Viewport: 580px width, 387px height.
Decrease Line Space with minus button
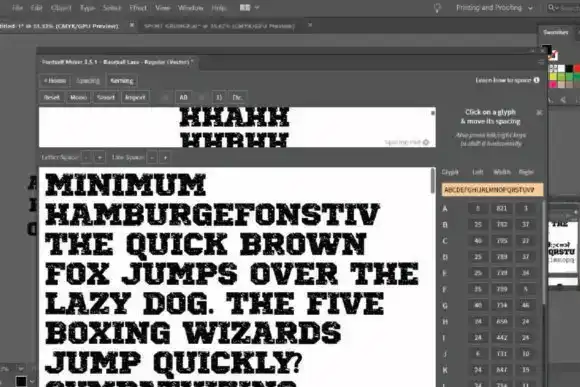tap(152, 158)
